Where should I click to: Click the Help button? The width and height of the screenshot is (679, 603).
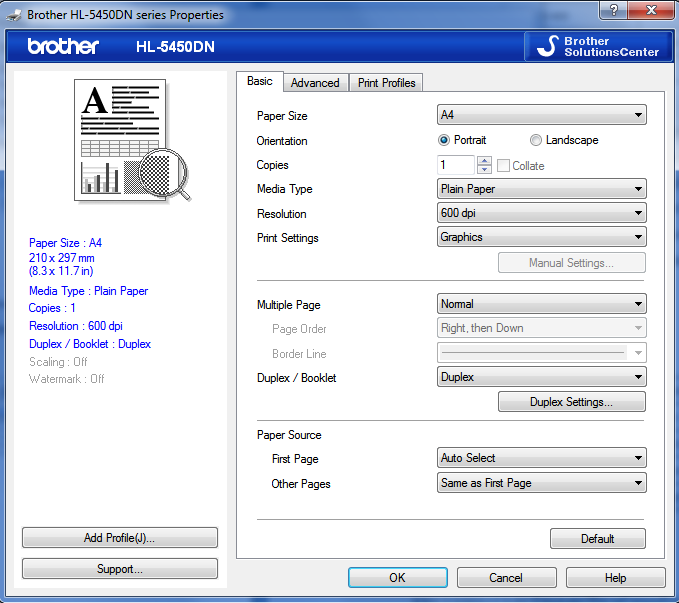615,578
